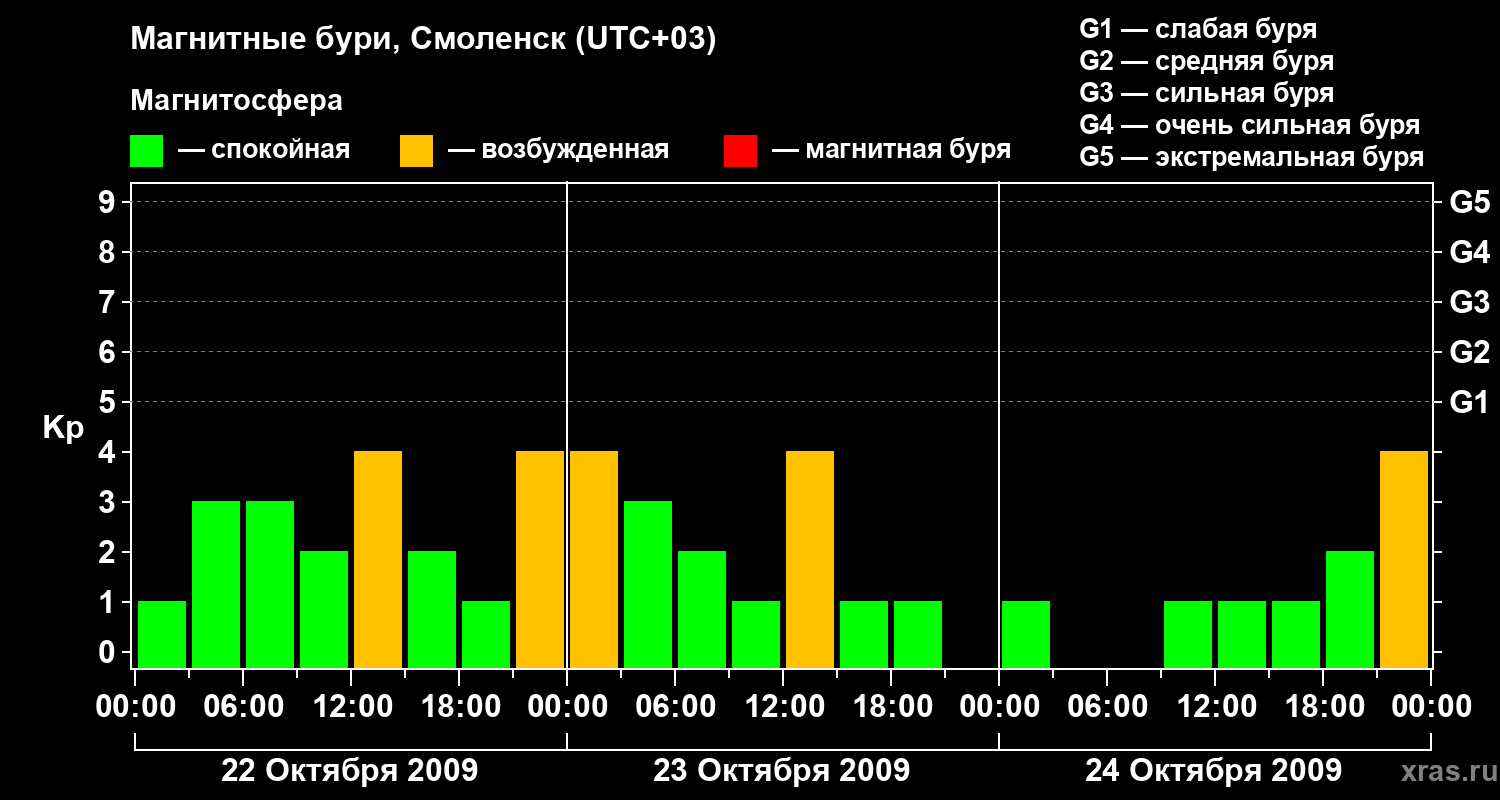Click the green 'спокойная' legend swatch
Image resolution: width=1500 pixels, height=800 pixels.
click(x=147, y=151)
